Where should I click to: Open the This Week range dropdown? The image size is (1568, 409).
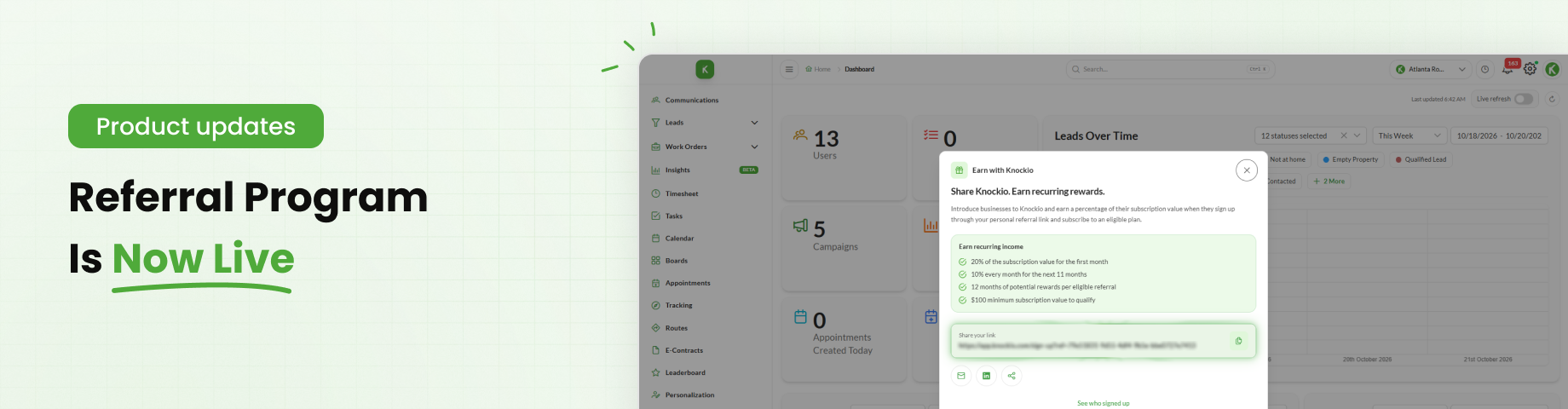pyautogui.click(x=1409, y=135)
